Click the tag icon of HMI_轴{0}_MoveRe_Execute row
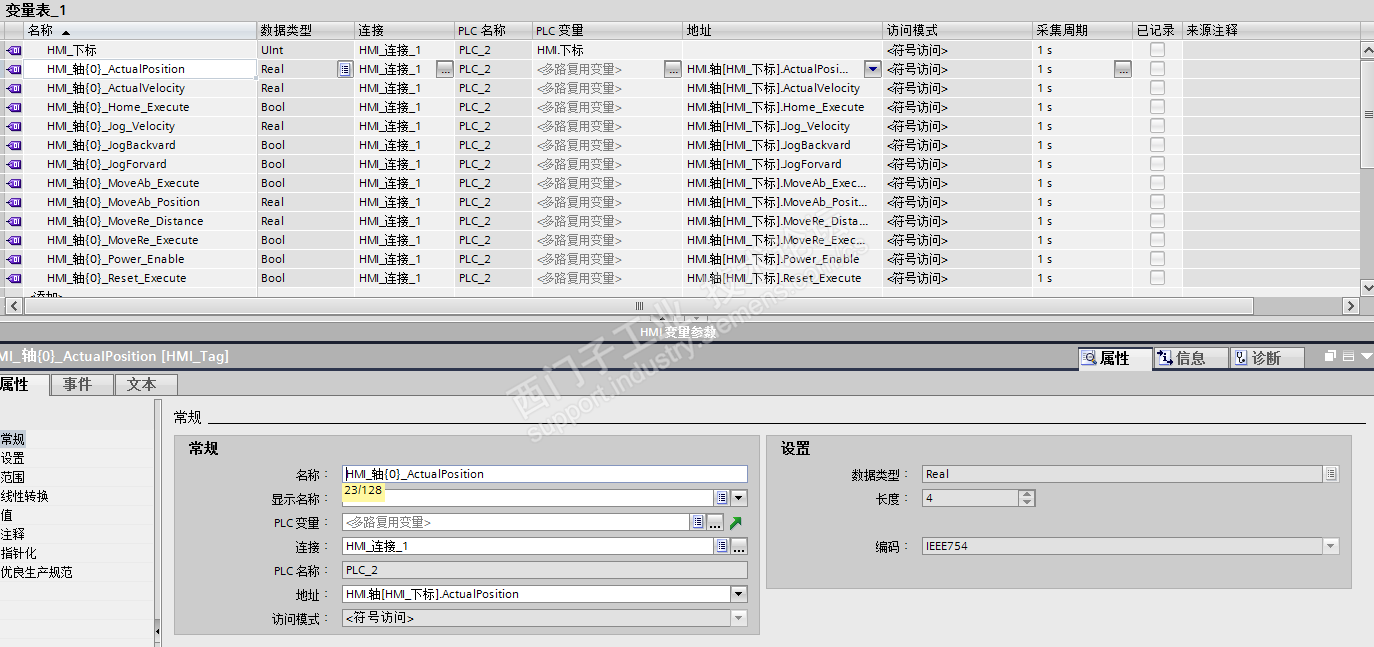The image size is (1374, 647). point(13,240)
